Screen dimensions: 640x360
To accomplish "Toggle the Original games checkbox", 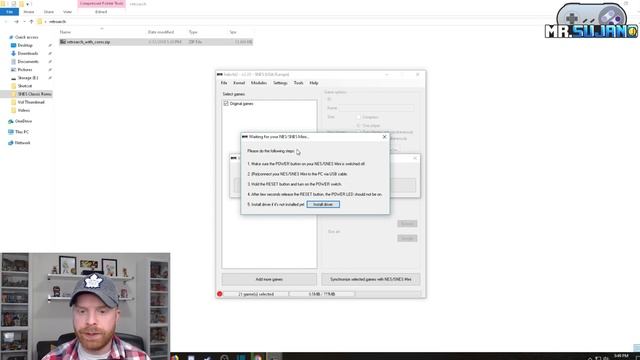I will (226, 104).
